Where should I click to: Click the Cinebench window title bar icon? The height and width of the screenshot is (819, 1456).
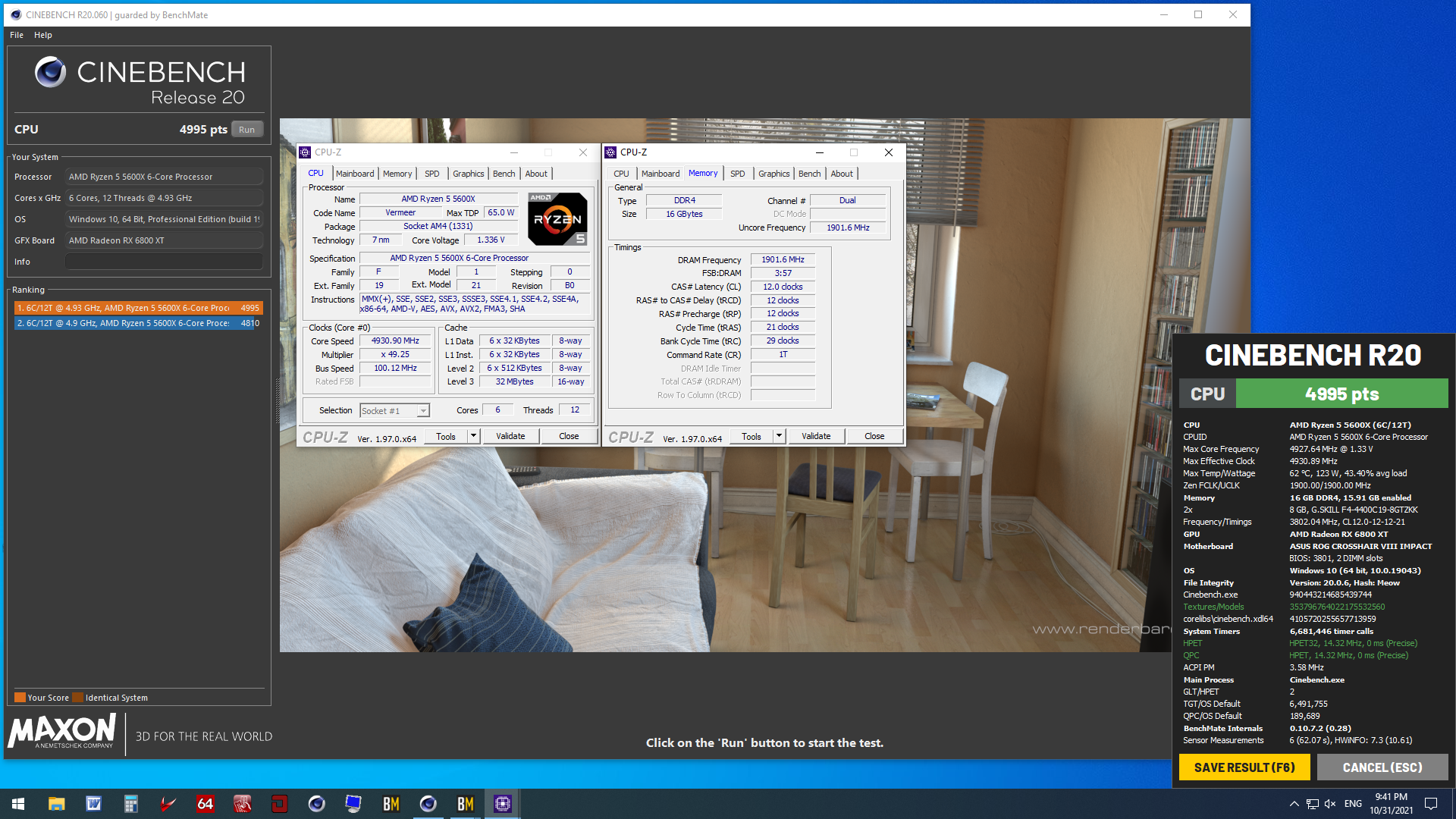coord(16,14)
